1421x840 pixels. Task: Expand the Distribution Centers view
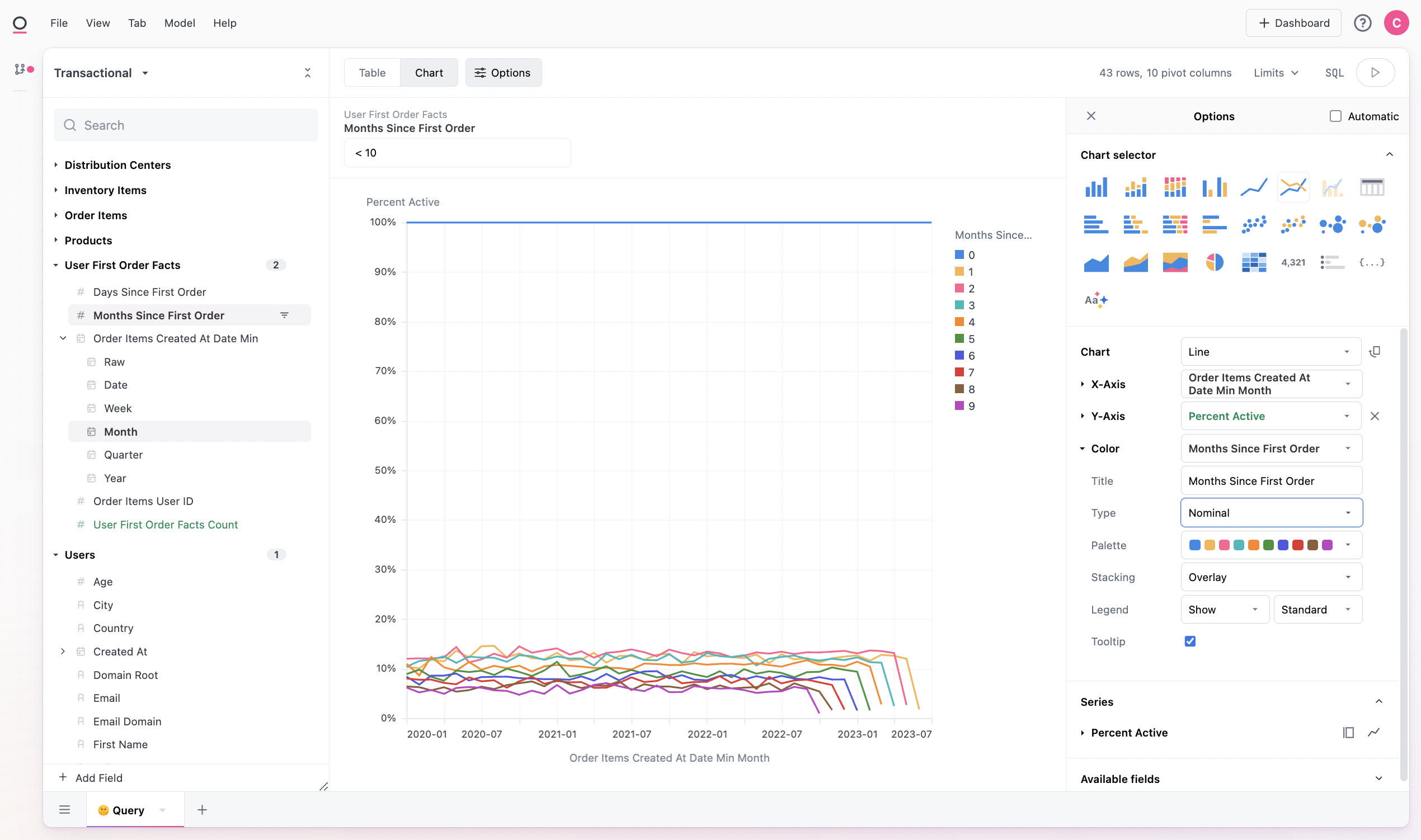[x=117, y=165]
